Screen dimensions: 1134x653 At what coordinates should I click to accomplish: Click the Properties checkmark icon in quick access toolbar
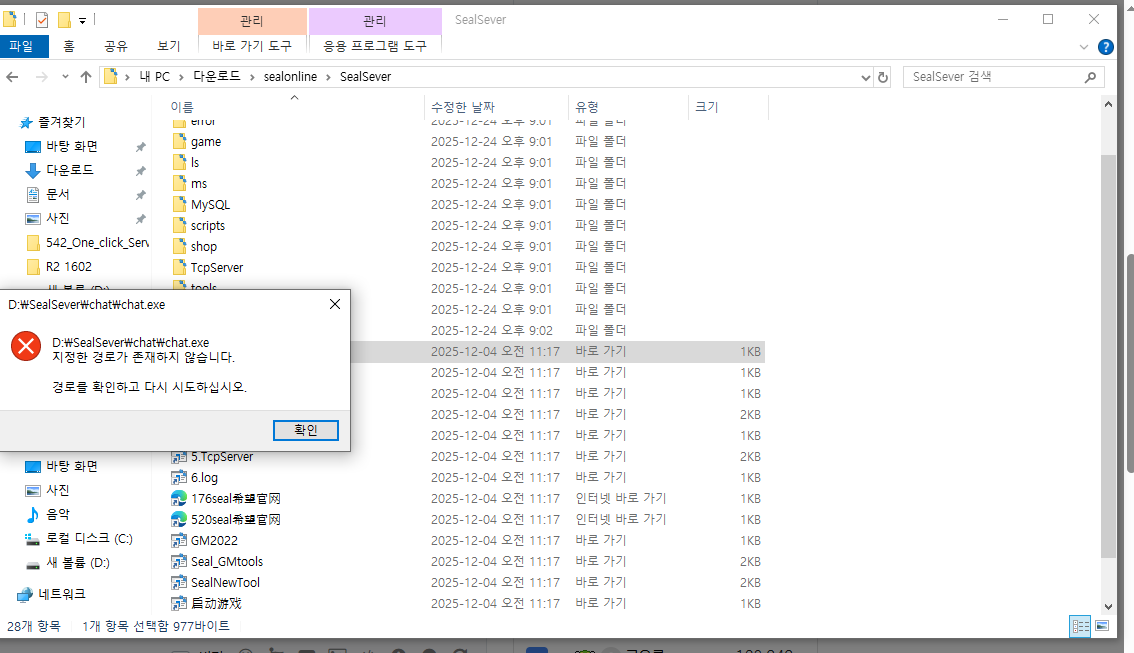(x=41, y=20)
